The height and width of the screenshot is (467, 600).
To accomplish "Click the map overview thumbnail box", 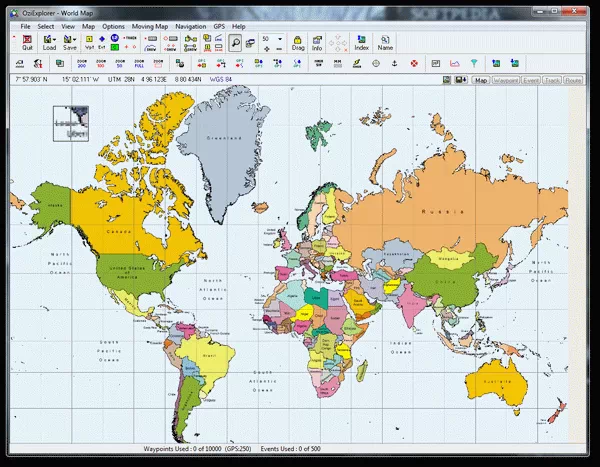I will click(71, 123).
